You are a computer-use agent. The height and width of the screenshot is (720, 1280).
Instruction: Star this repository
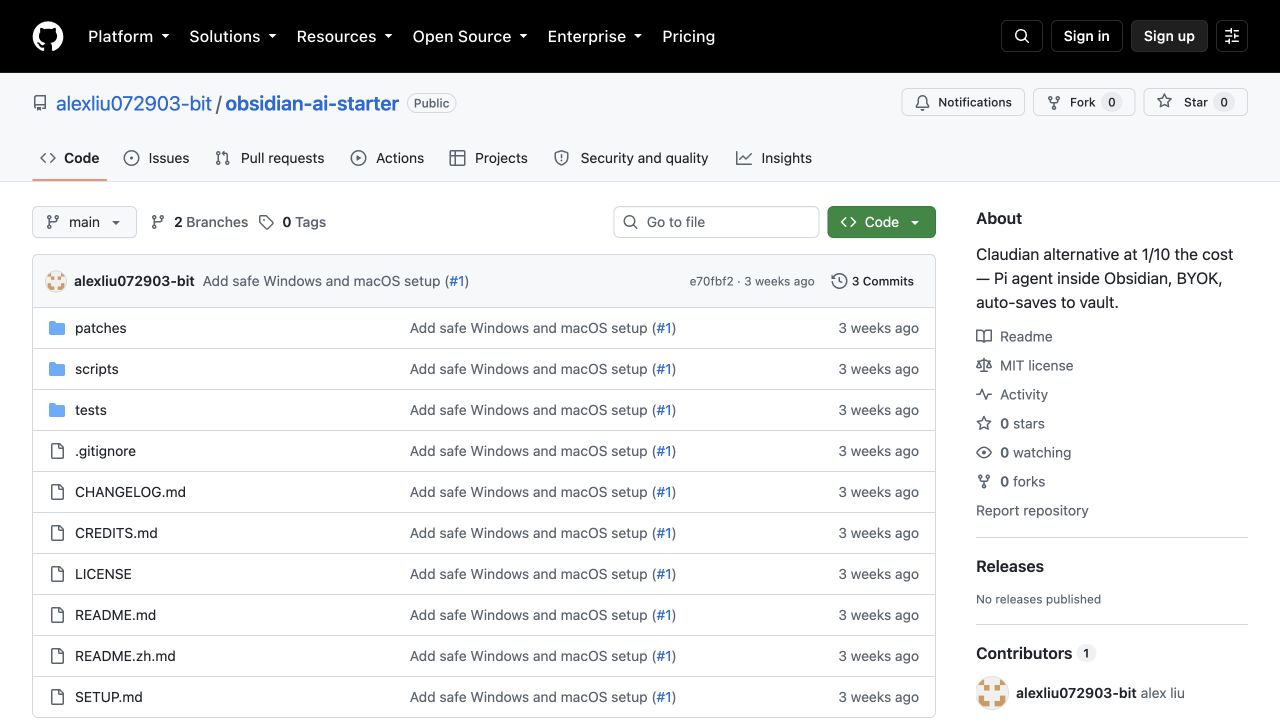(x=1195, y=102)
